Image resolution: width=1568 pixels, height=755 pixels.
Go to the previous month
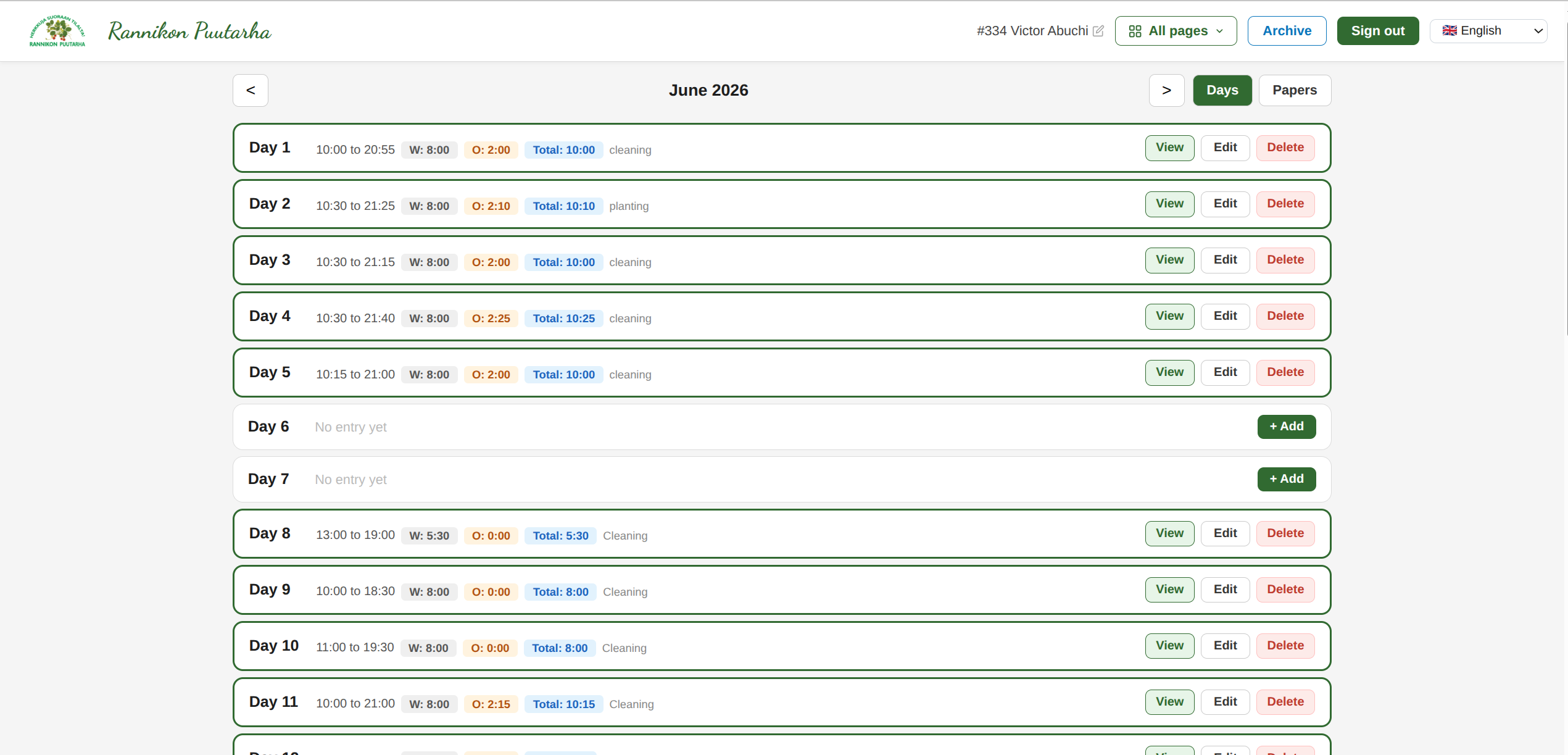pyautogui.click(x=251, y=90)
